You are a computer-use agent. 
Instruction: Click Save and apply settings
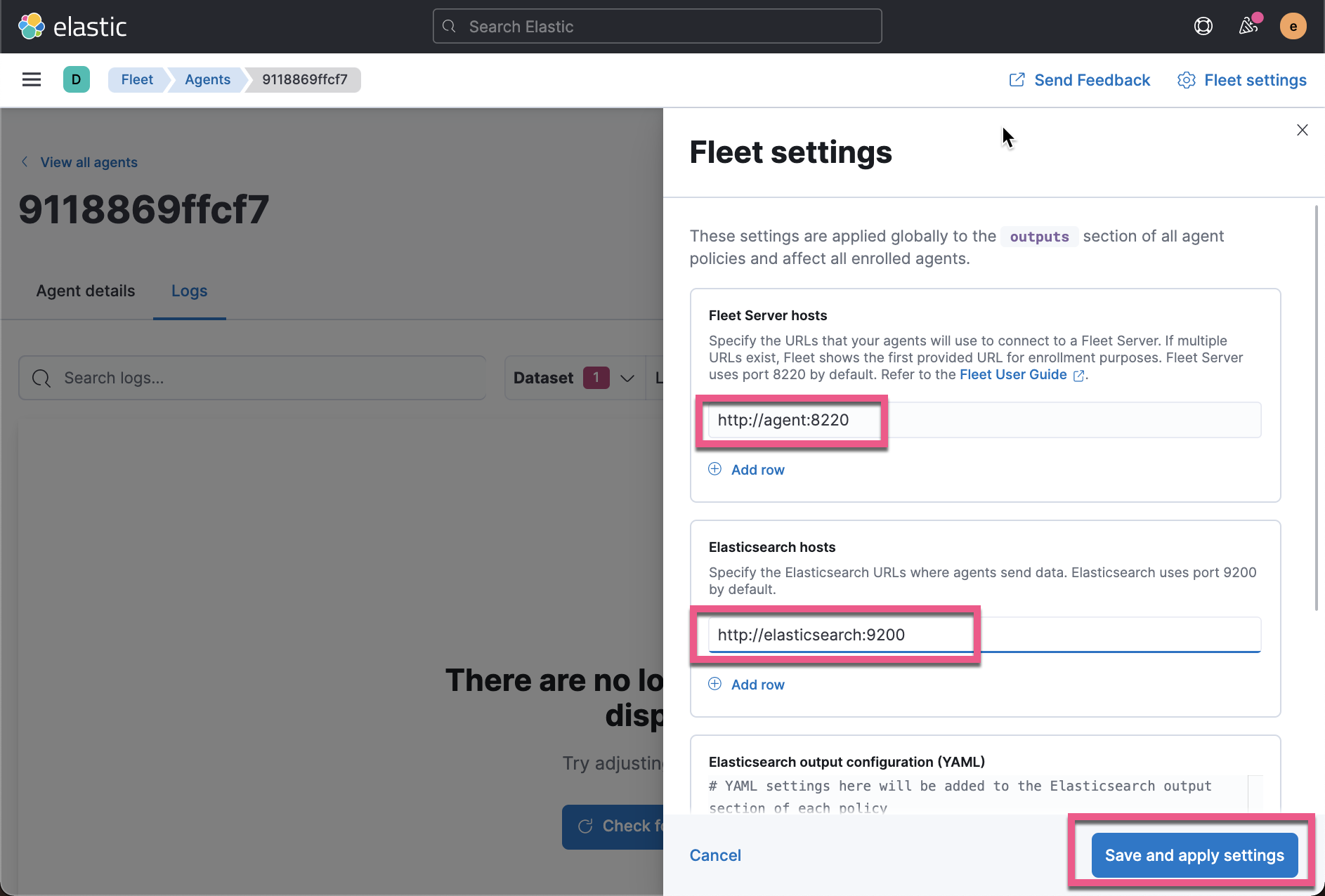[x=1194, y=855]
